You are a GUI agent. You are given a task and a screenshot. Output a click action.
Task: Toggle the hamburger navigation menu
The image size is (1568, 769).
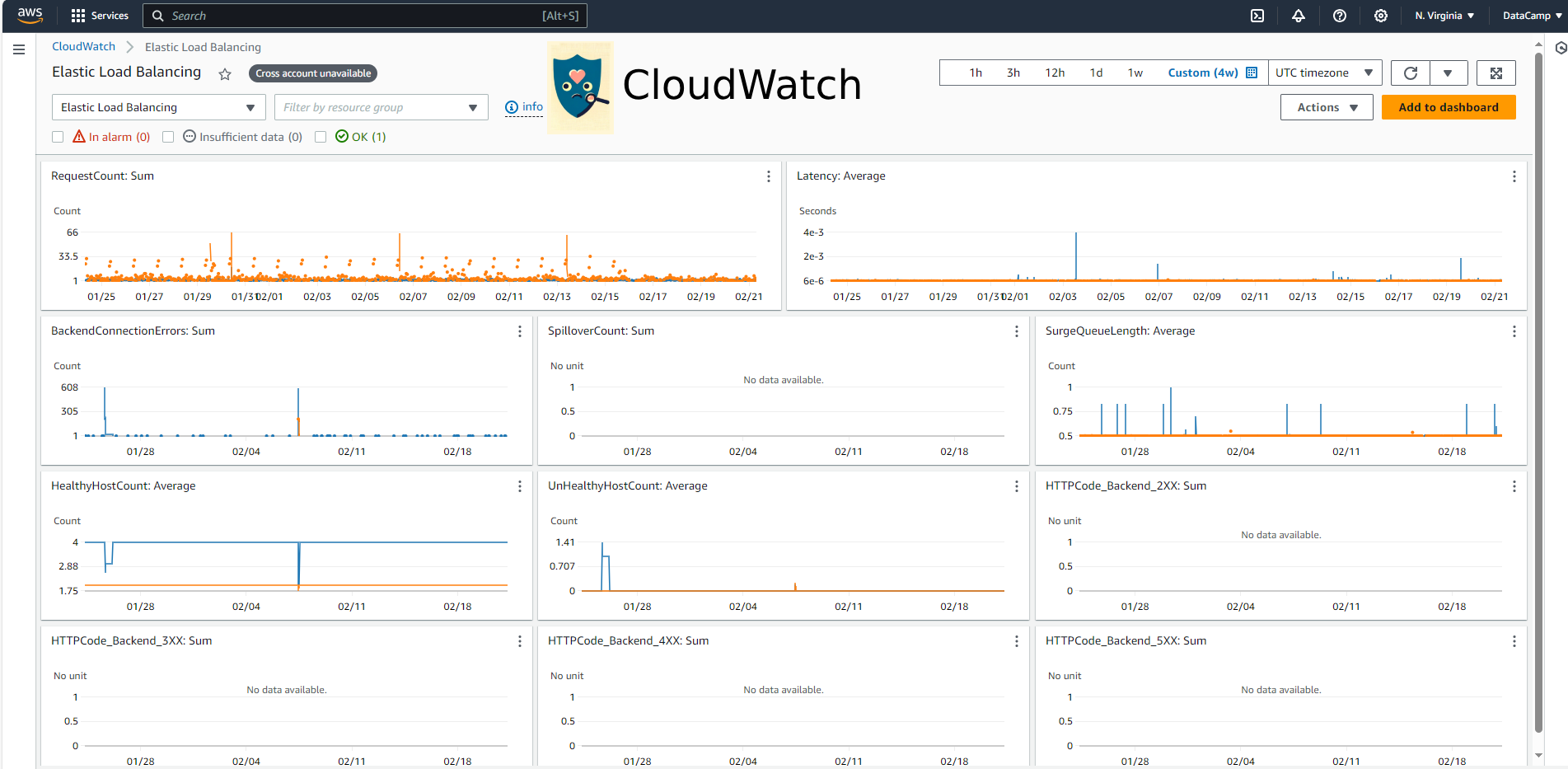pos(19,49)
